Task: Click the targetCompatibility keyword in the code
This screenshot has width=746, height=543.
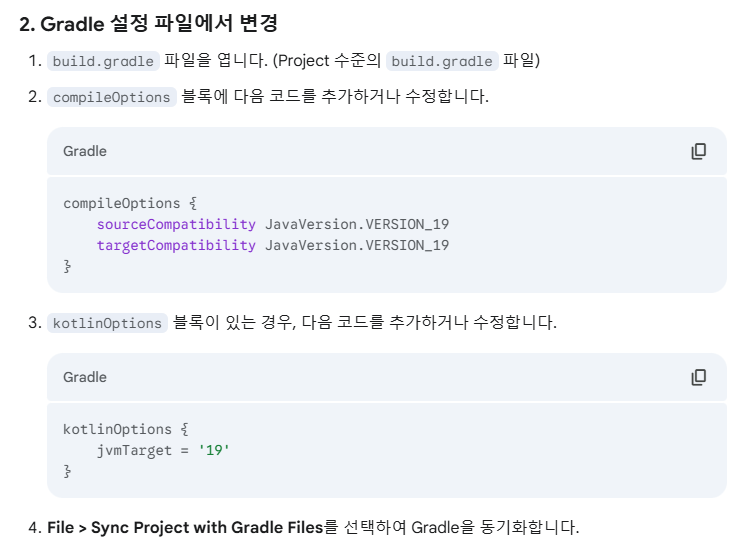Action: pos(177,246)
